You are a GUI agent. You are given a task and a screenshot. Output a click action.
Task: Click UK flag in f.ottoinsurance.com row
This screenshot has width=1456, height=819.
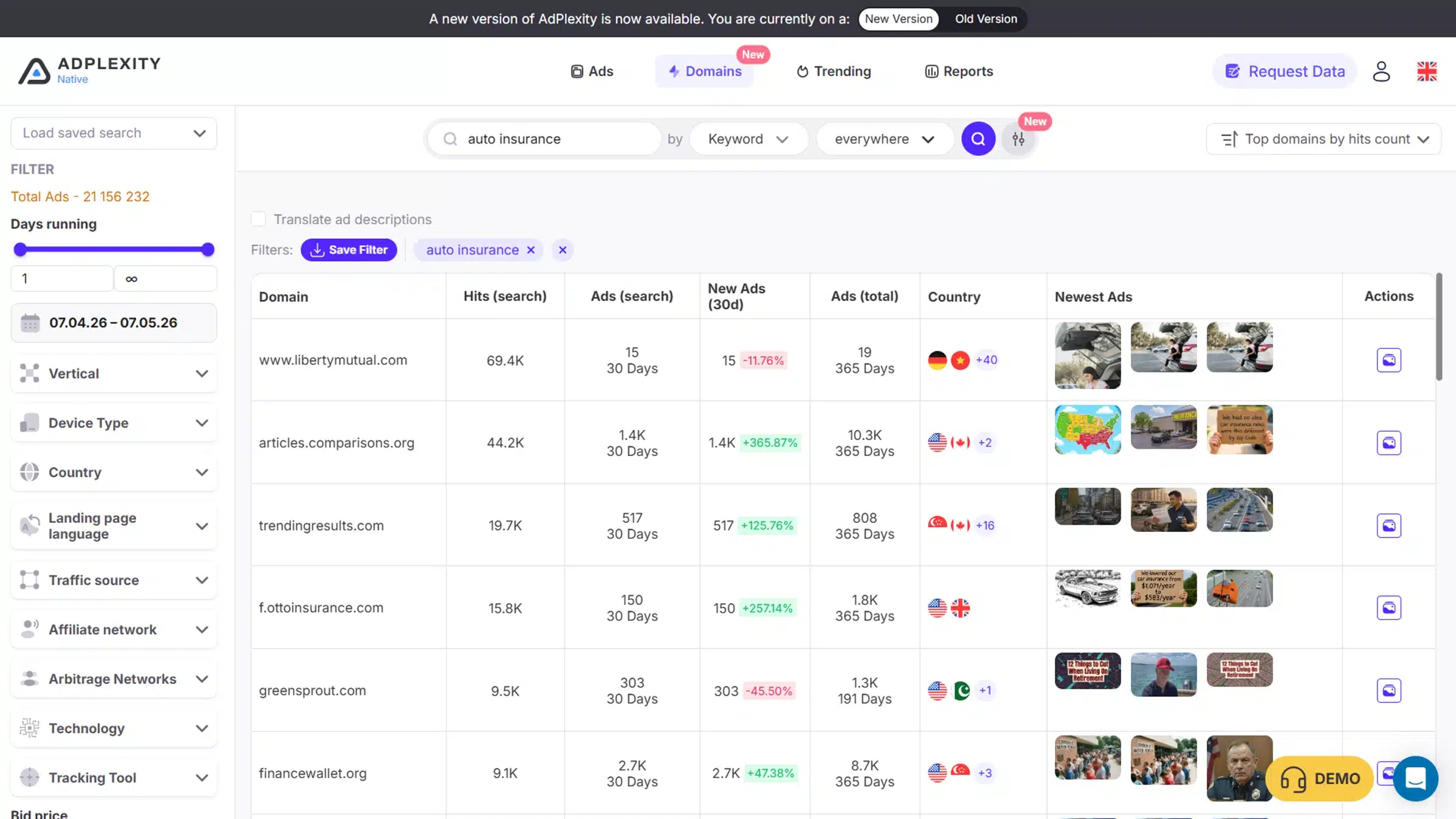(960, 607)
